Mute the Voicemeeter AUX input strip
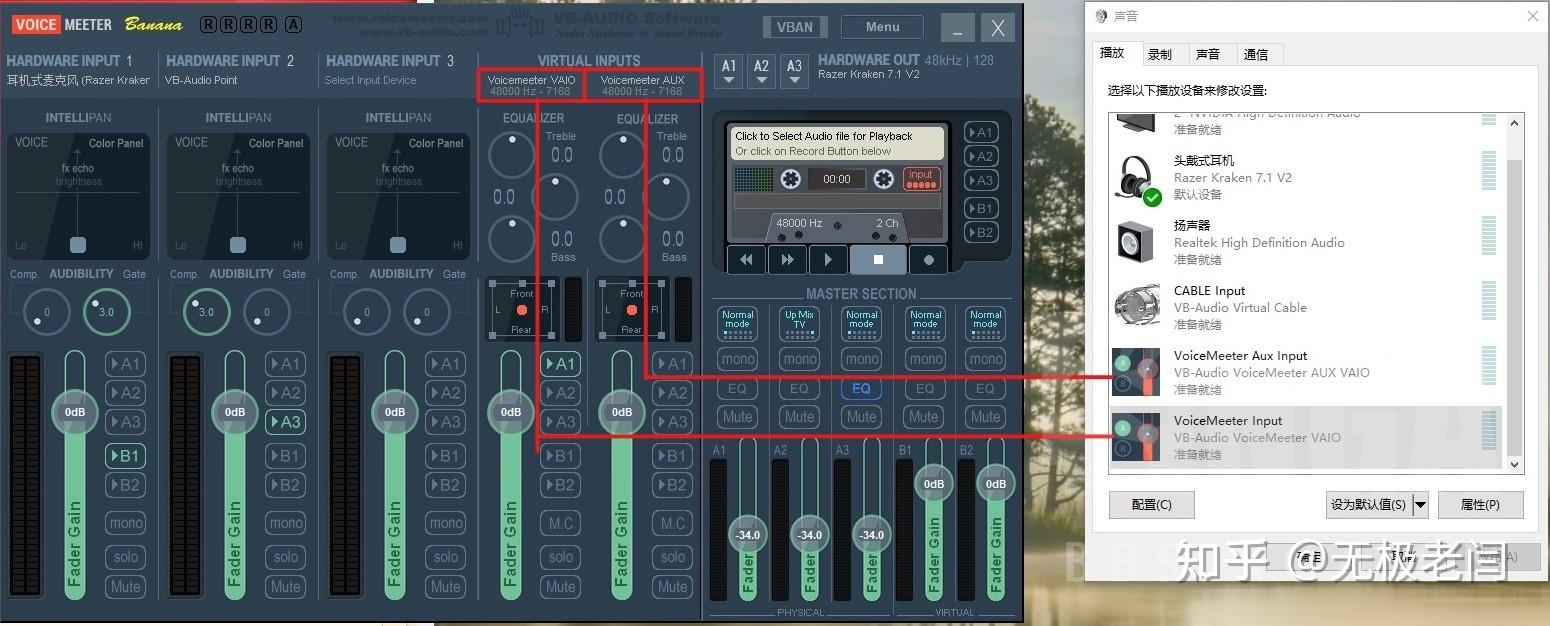This screenshot has height=626, width=1550. coord(672,587)
